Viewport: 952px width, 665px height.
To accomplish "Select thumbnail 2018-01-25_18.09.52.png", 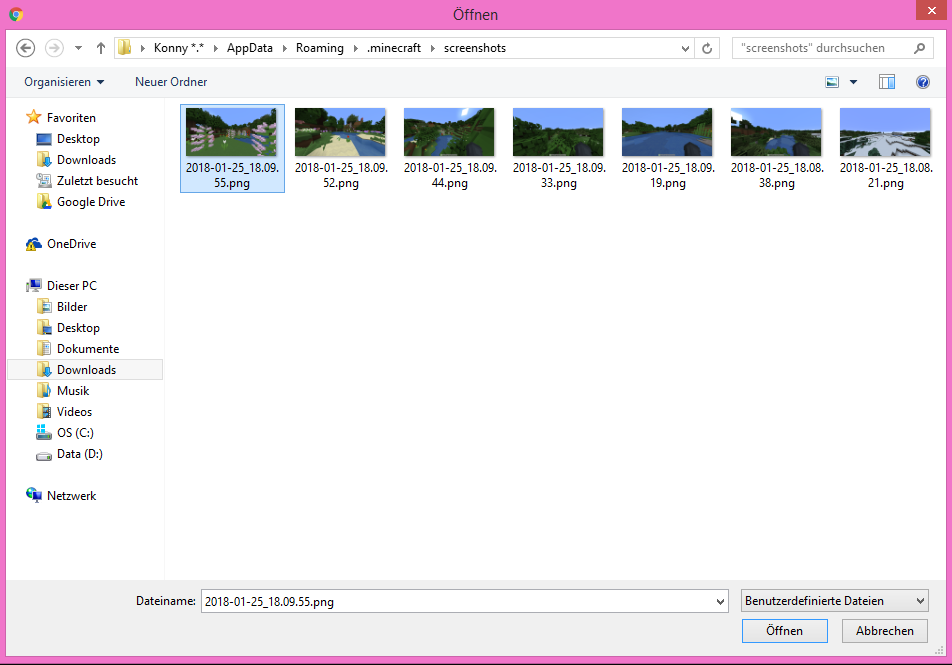I will (x=341, y=148).
